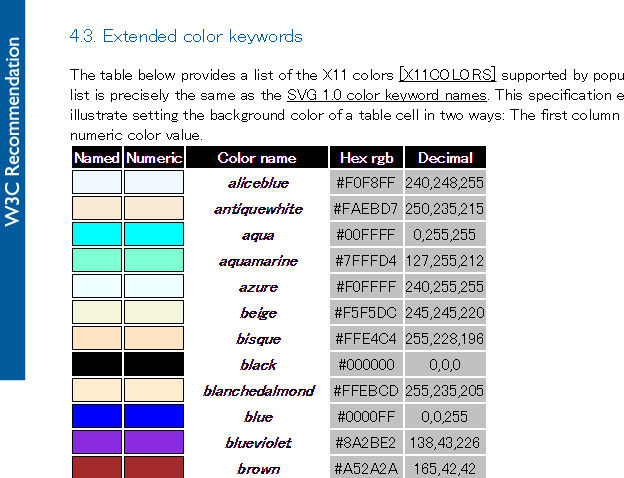Viewport: 624px width, 478px height.
Task: Click the Numeric swatch for blueviolet
Action: [x=154, y=442]
